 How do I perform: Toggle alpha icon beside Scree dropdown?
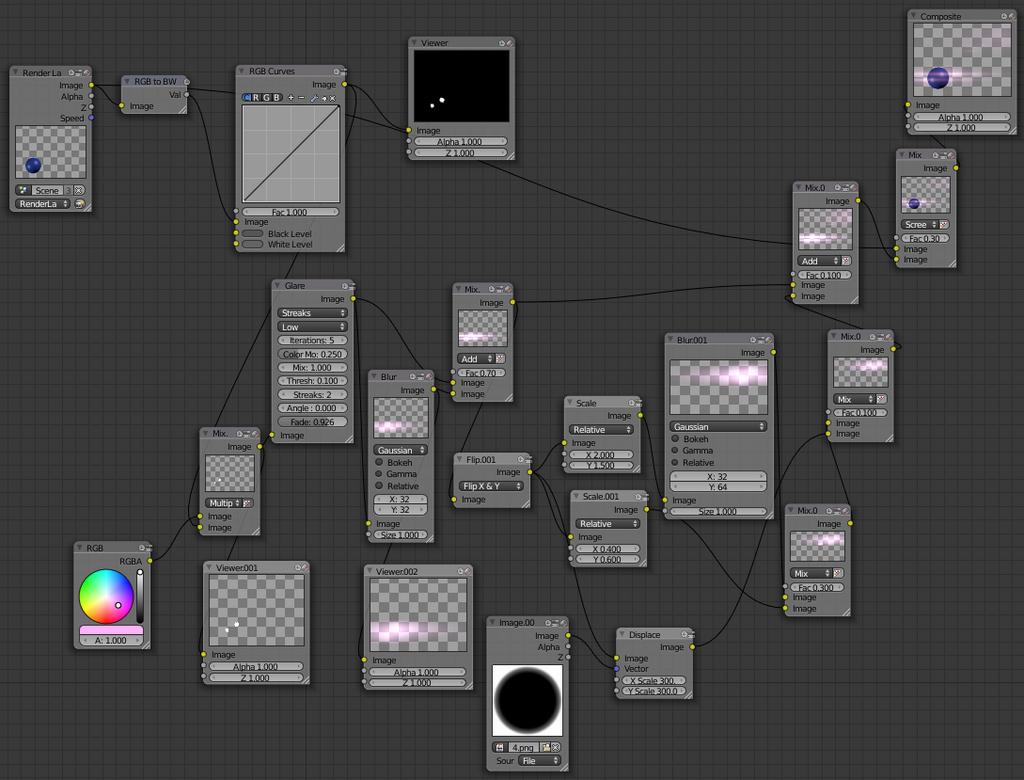pyautogui.click(x=944, y=224)
